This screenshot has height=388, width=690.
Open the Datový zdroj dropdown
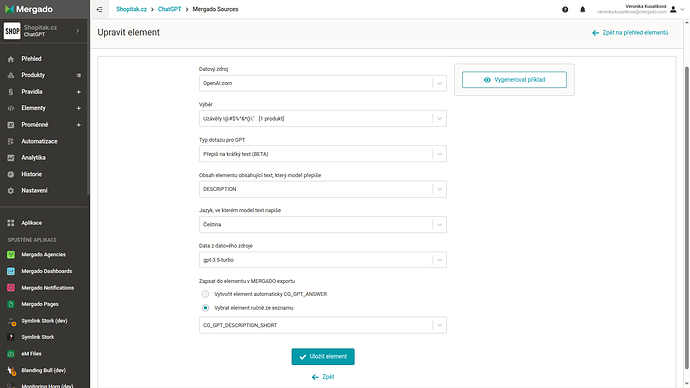pos(323,83)
